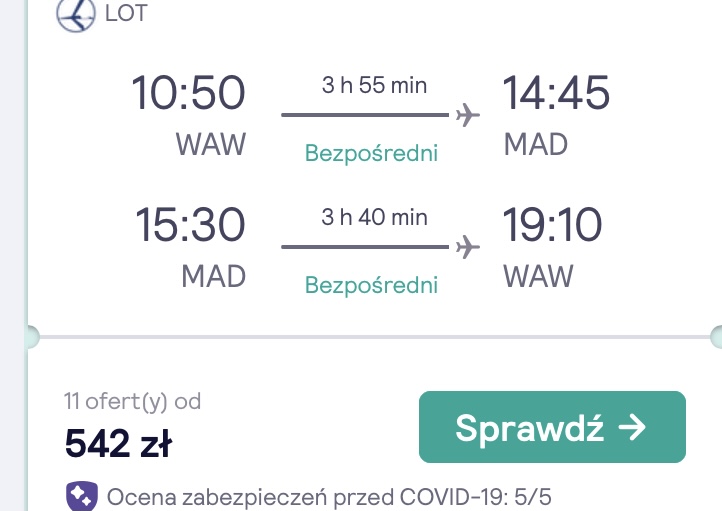Click outbound departure time 10:50

pyautogui.click(x=188, y=93)
